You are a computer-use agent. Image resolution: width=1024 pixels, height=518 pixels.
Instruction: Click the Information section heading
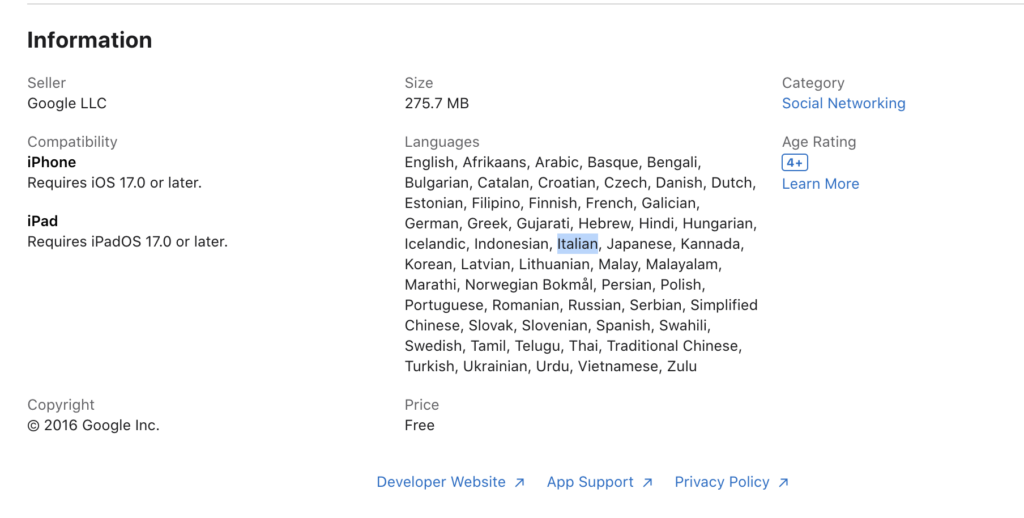click(x=89, y=40)
